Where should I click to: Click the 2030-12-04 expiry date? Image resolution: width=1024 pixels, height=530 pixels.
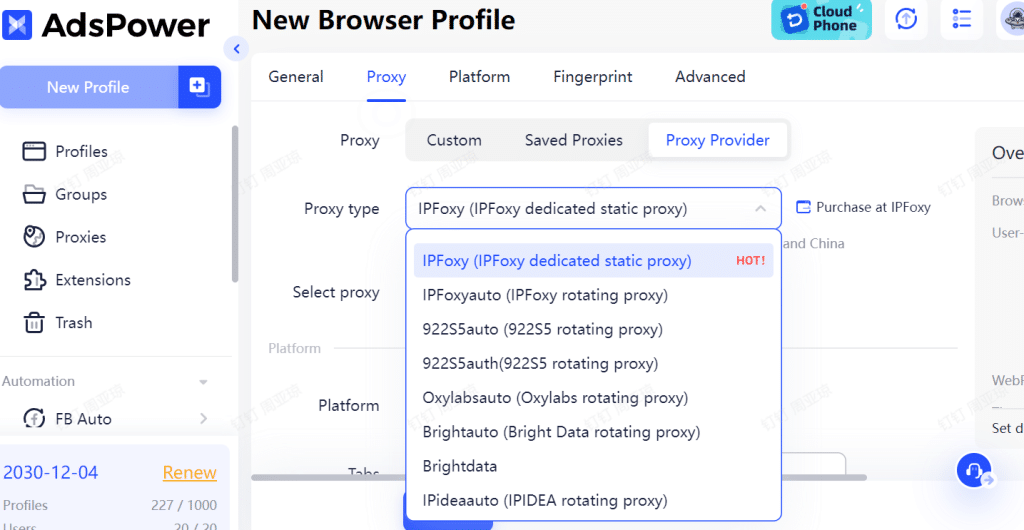(50, 473)
